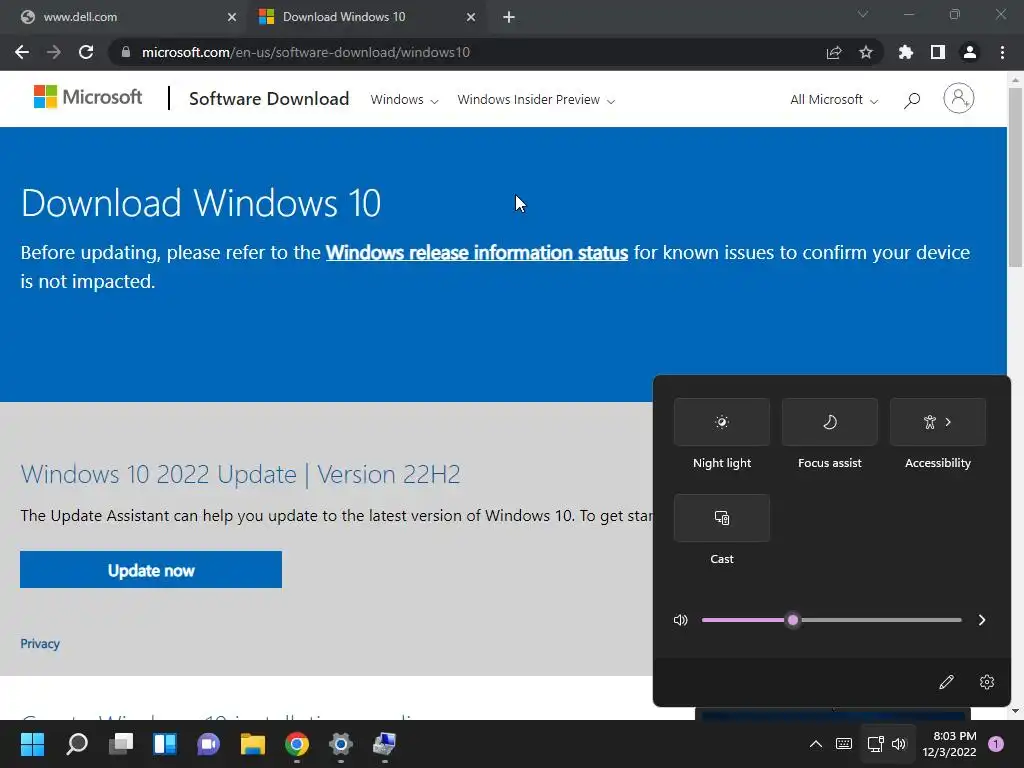Viewport: 1024px width, 768px height.
Task: Expand the Windows navigation dropdown
Action: (404, 100)
